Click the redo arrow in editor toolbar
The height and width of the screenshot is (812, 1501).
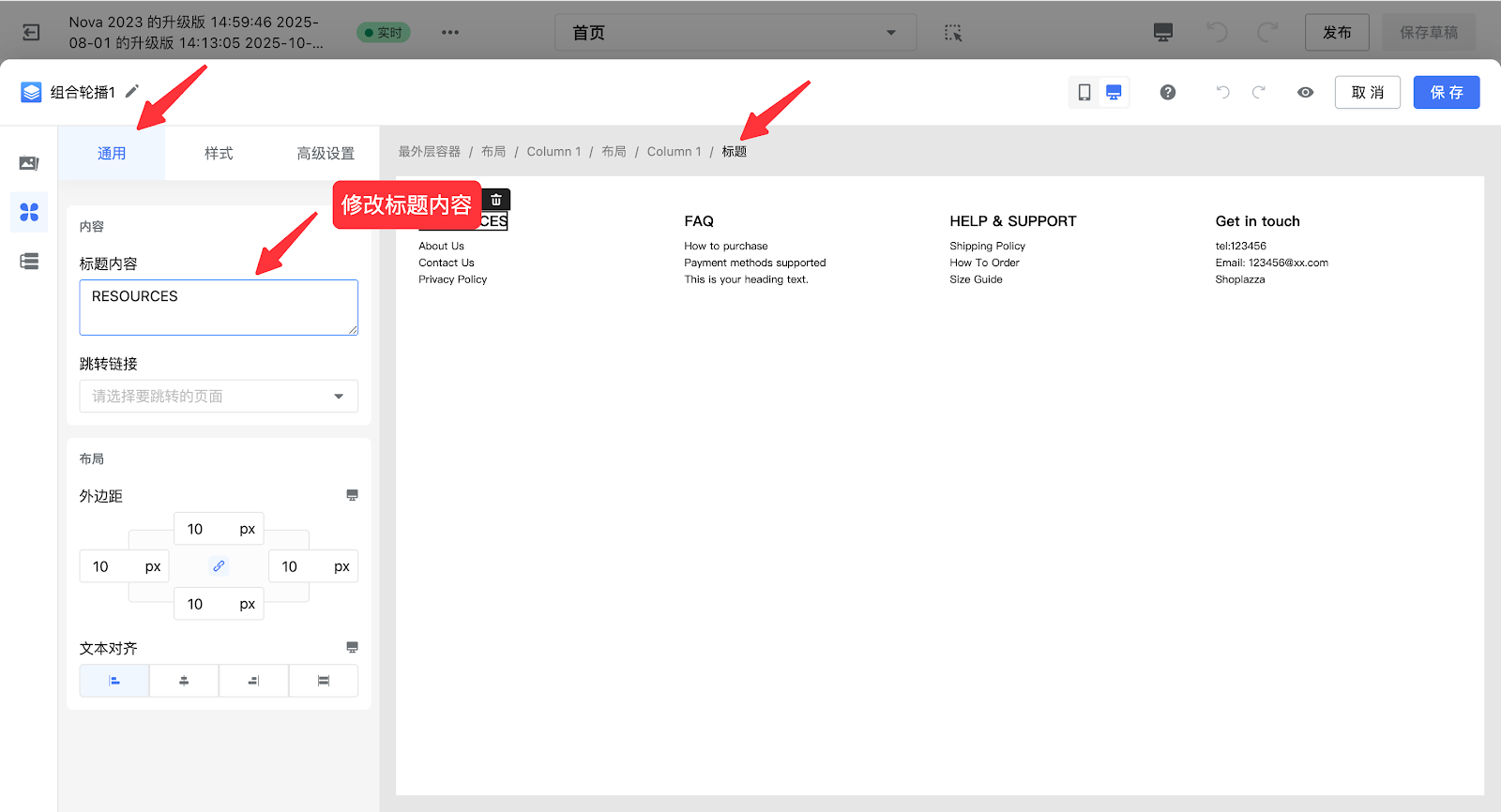(1259, 92)
